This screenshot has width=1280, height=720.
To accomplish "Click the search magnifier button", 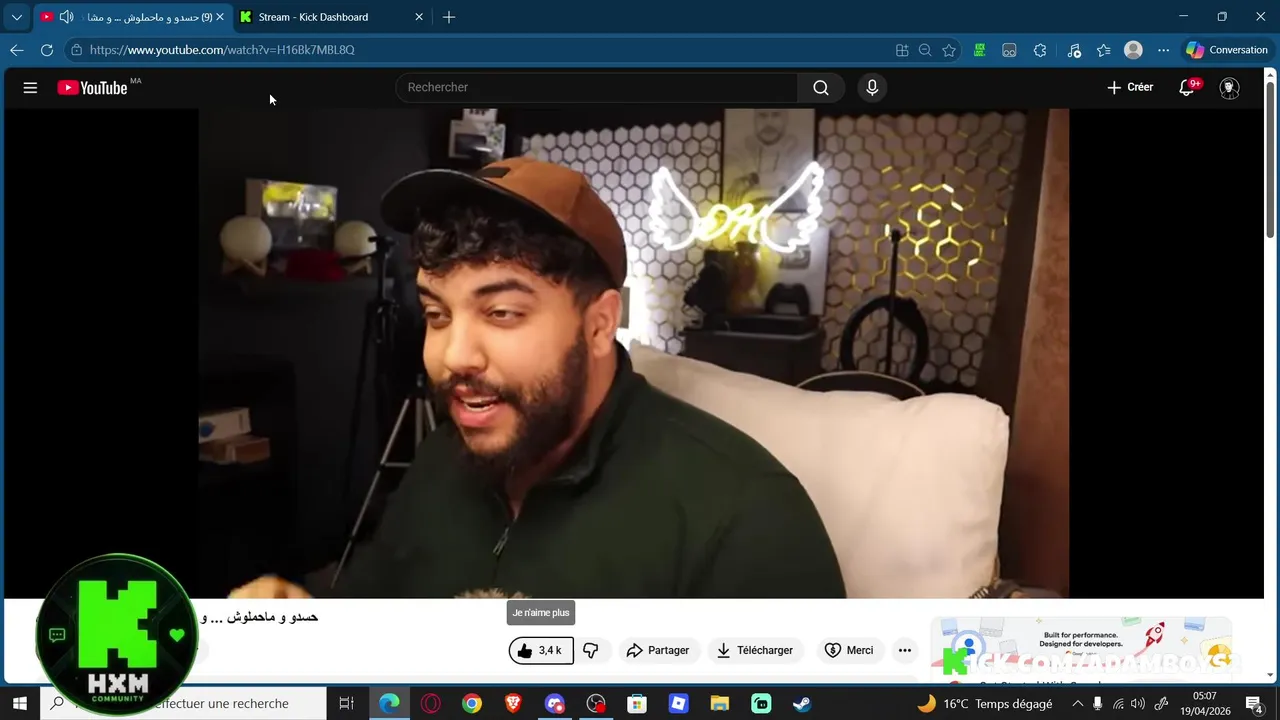I will 821,88.
